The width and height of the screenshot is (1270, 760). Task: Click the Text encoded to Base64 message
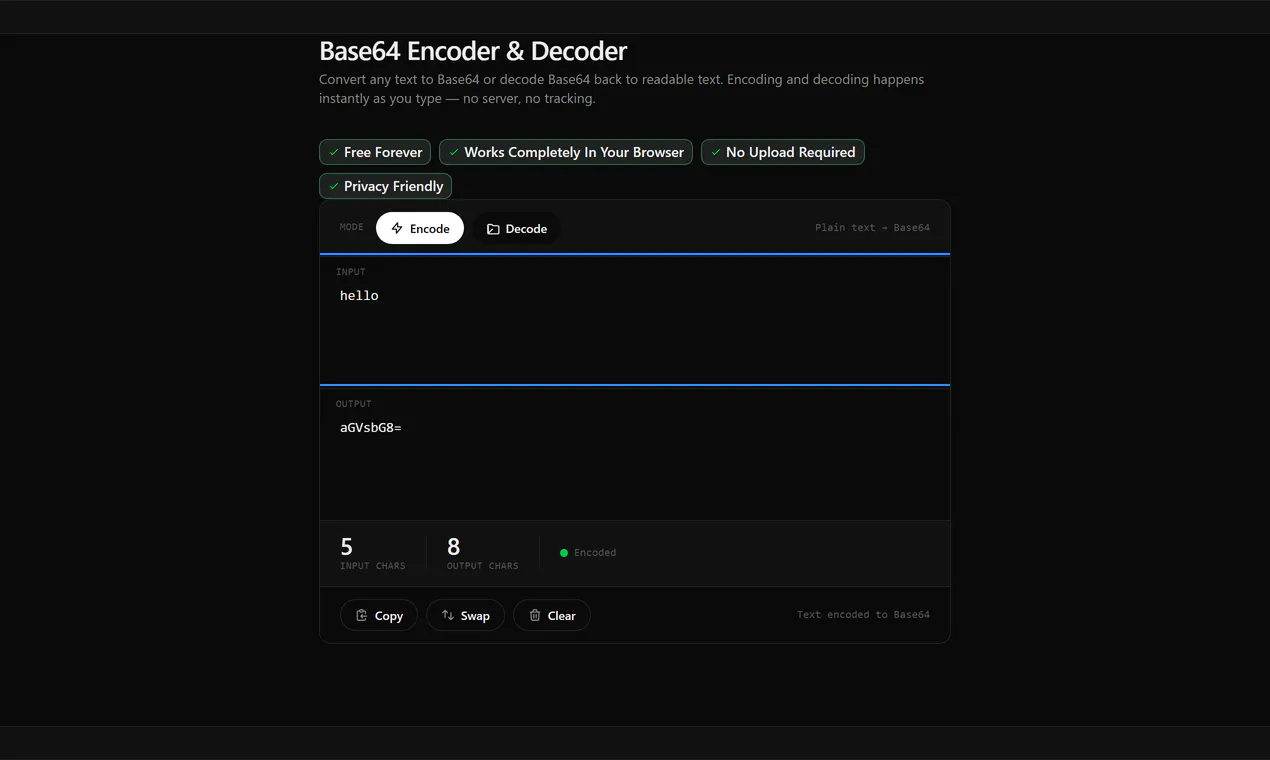coord(863,615)
